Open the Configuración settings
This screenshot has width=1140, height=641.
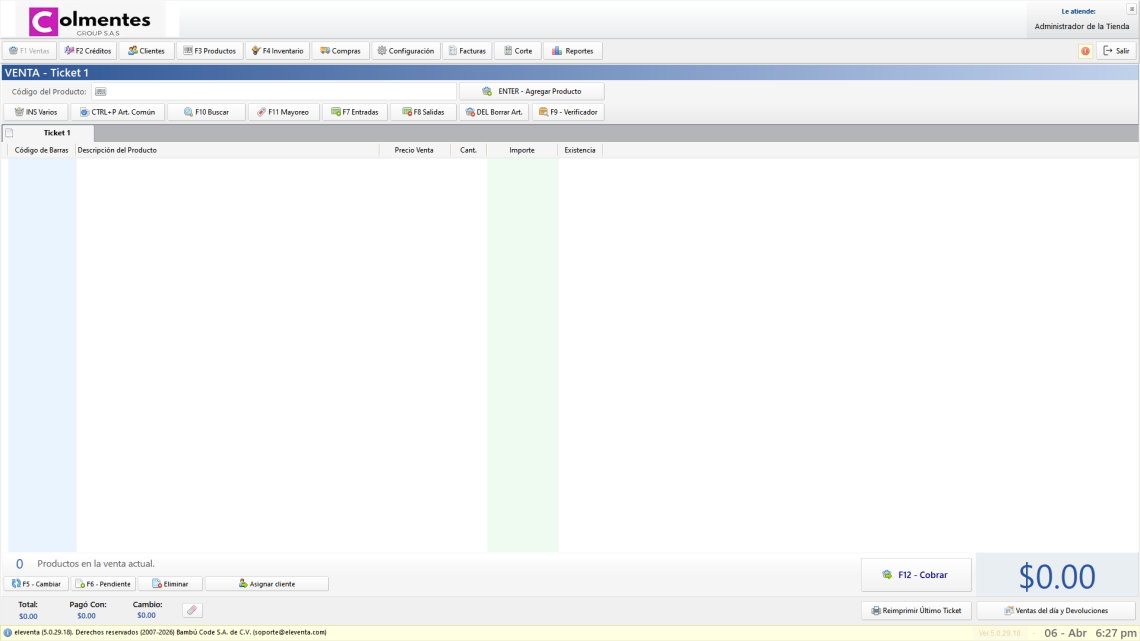(405, 51)
